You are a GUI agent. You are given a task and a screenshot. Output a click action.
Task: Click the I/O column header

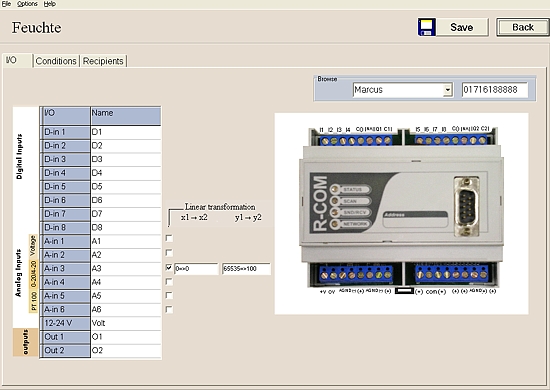[x=65, y=116]
